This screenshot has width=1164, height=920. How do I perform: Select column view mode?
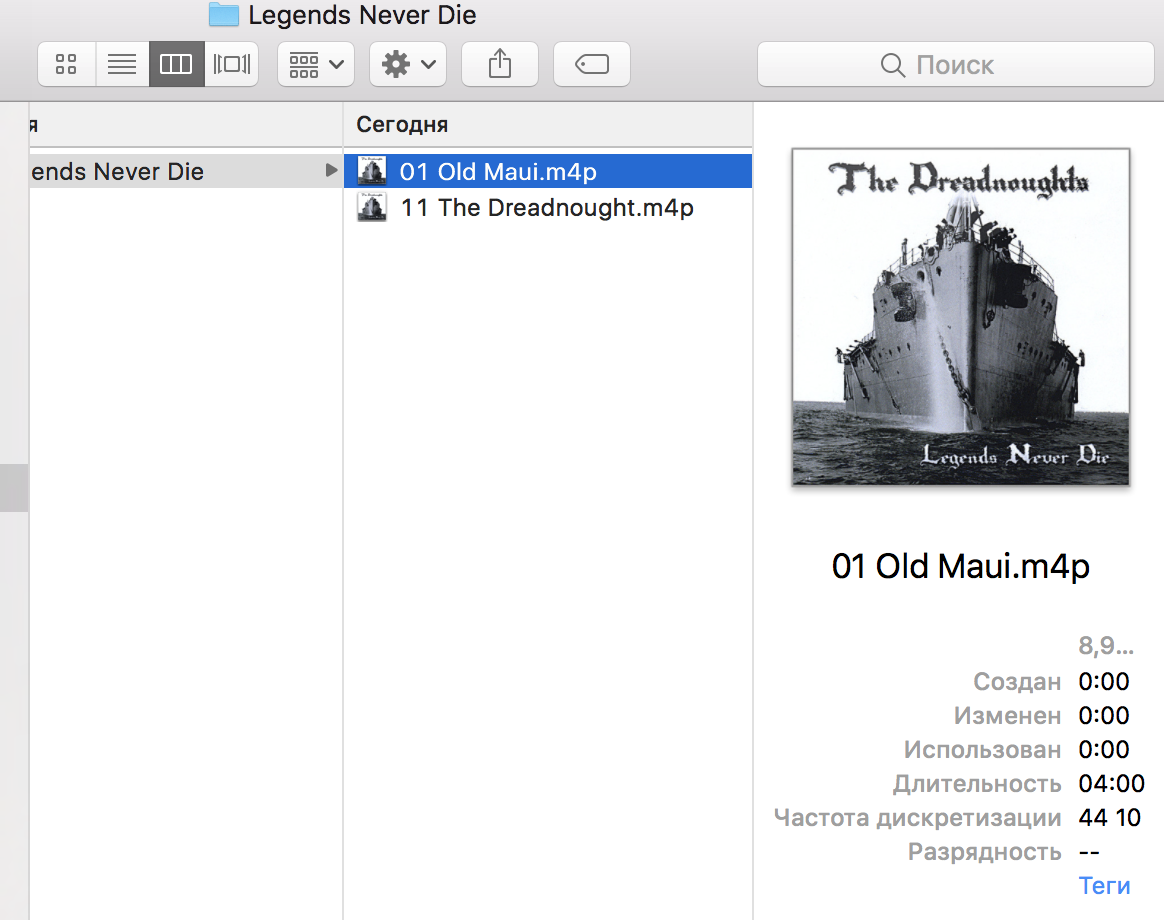click(x=177, y=65)
